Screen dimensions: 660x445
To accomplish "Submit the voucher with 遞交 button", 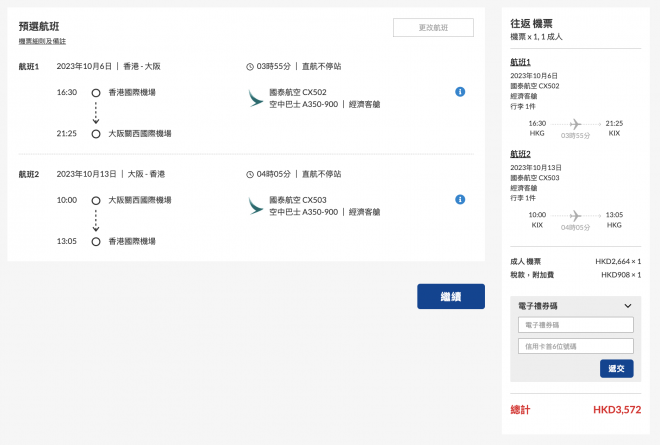I will pyautogui.click(x=616, y=368).
